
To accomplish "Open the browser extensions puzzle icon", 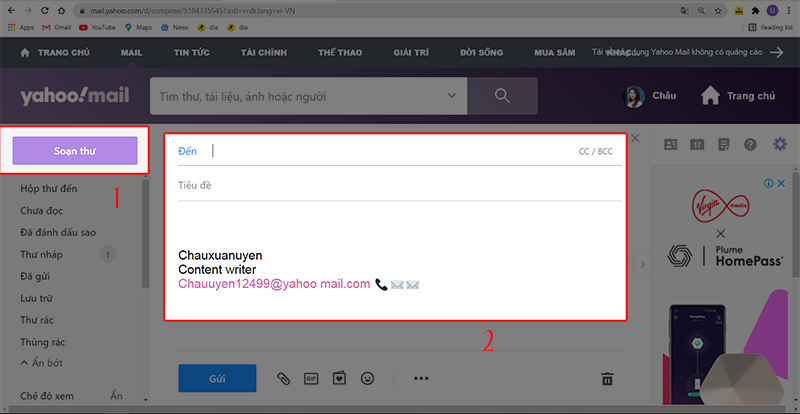I will tap(756, 10).
